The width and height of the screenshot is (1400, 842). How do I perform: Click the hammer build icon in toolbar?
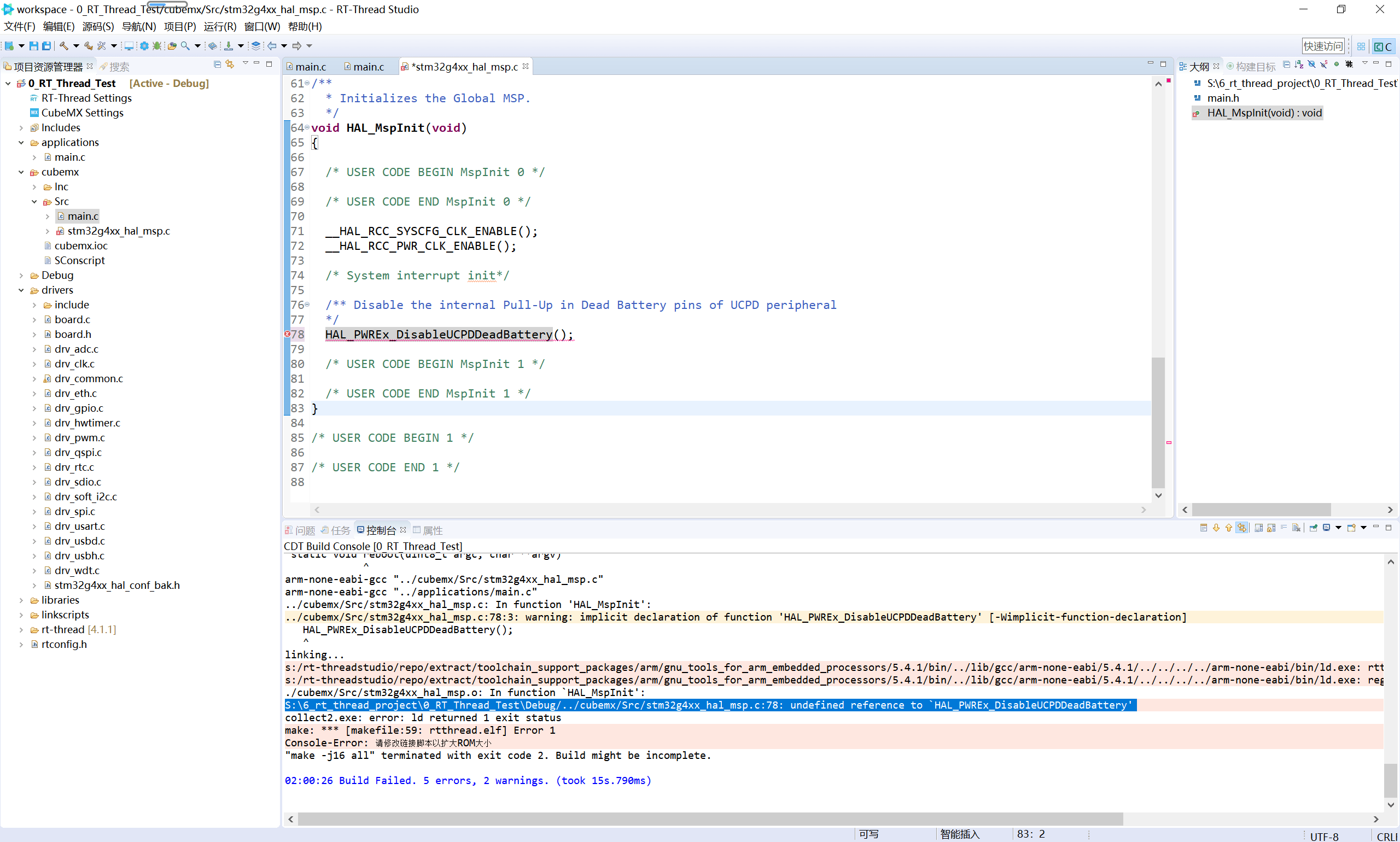click(x=63, y=46)
